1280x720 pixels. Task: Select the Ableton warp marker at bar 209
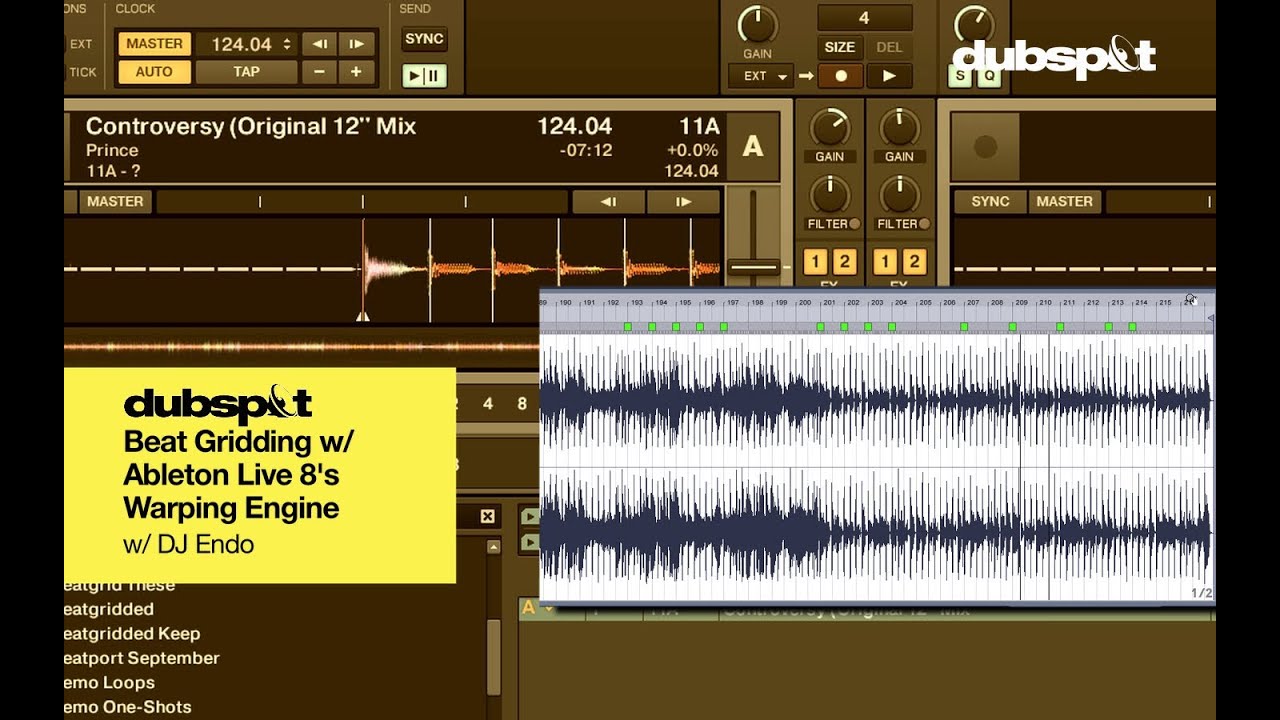[x=1012, y=327]
